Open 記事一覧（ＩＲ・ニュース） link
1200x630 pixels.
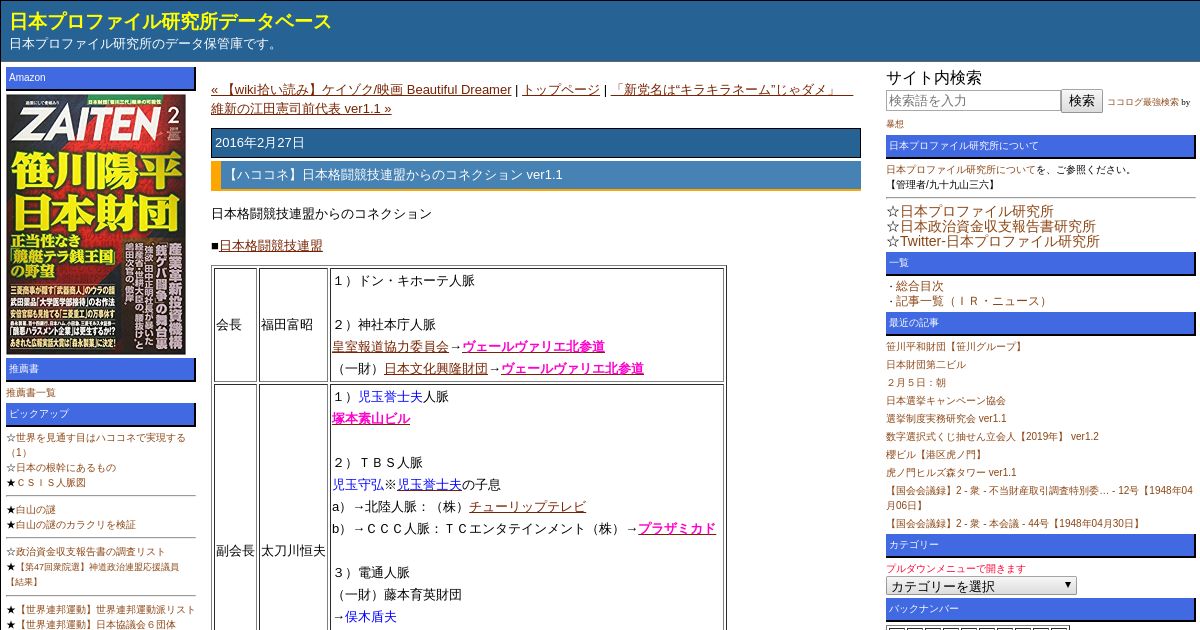pyautogui.click(x=972, y=301)
